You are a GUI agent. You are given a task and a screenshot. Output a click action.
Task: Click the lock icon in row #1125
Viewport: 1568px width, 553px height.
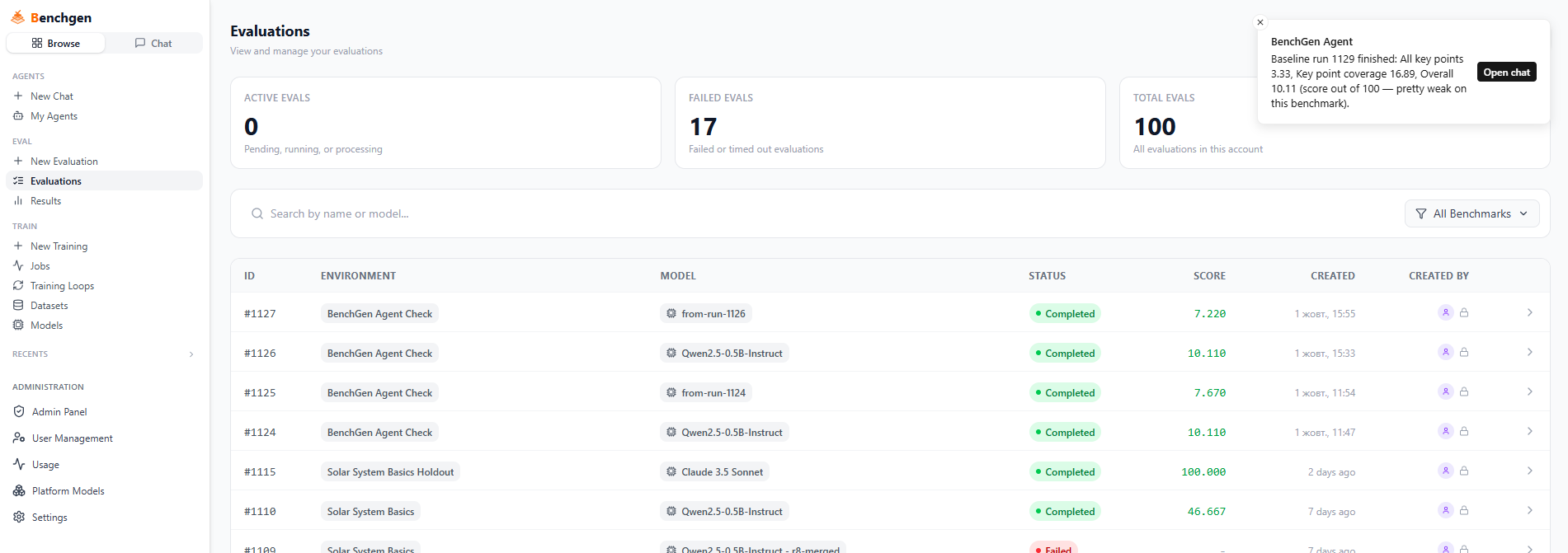pyautogui.click(x=1464, y=392)
